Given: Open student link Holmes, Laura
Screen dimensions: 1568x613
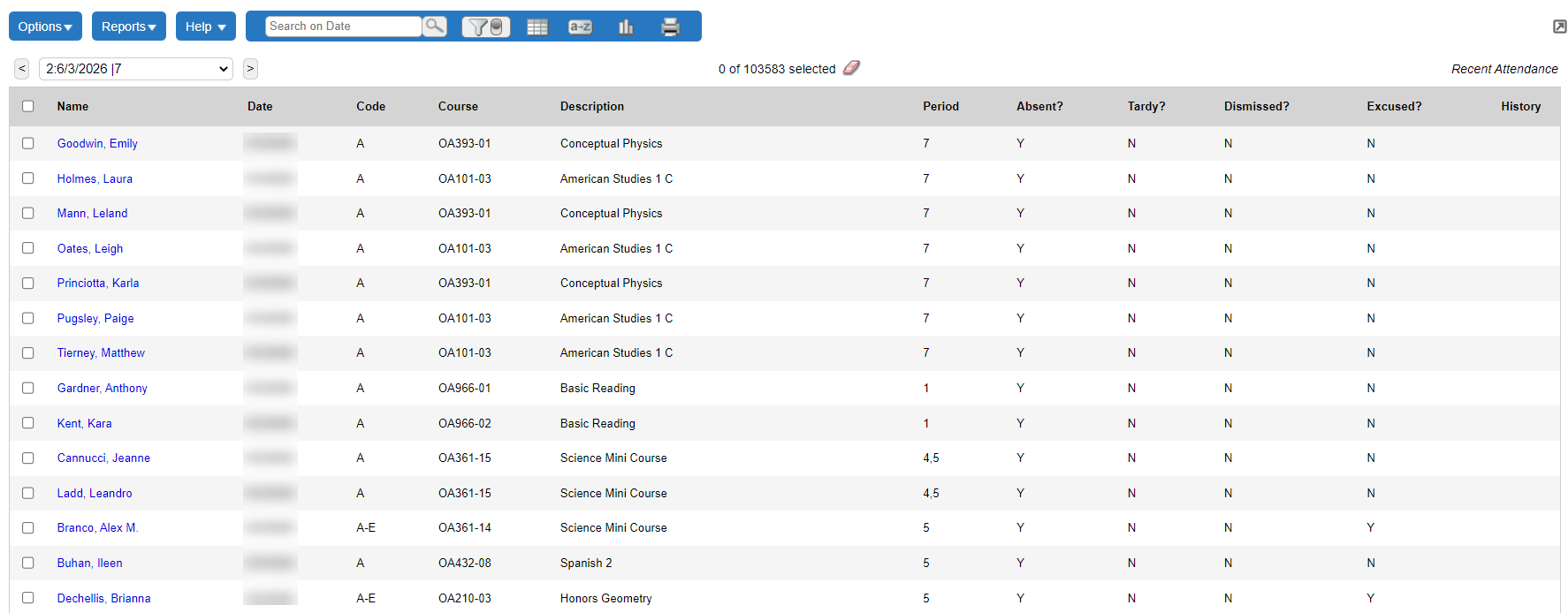Looking at the screenshot, I should (x=95, y=178).
